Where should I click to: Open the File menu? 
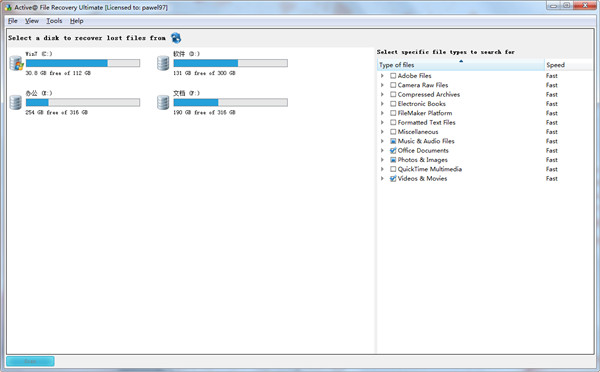pyautogui.click(x=13, y=21)
